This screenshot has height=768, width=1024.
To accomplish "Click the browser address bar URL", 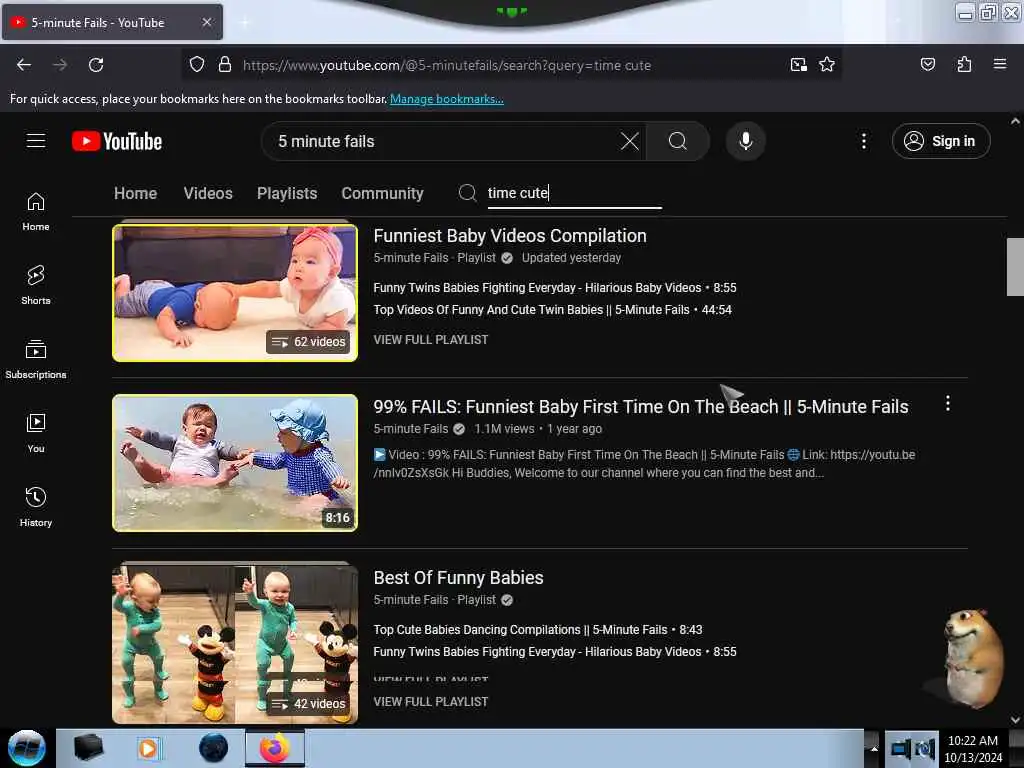I will coord(447,65).
